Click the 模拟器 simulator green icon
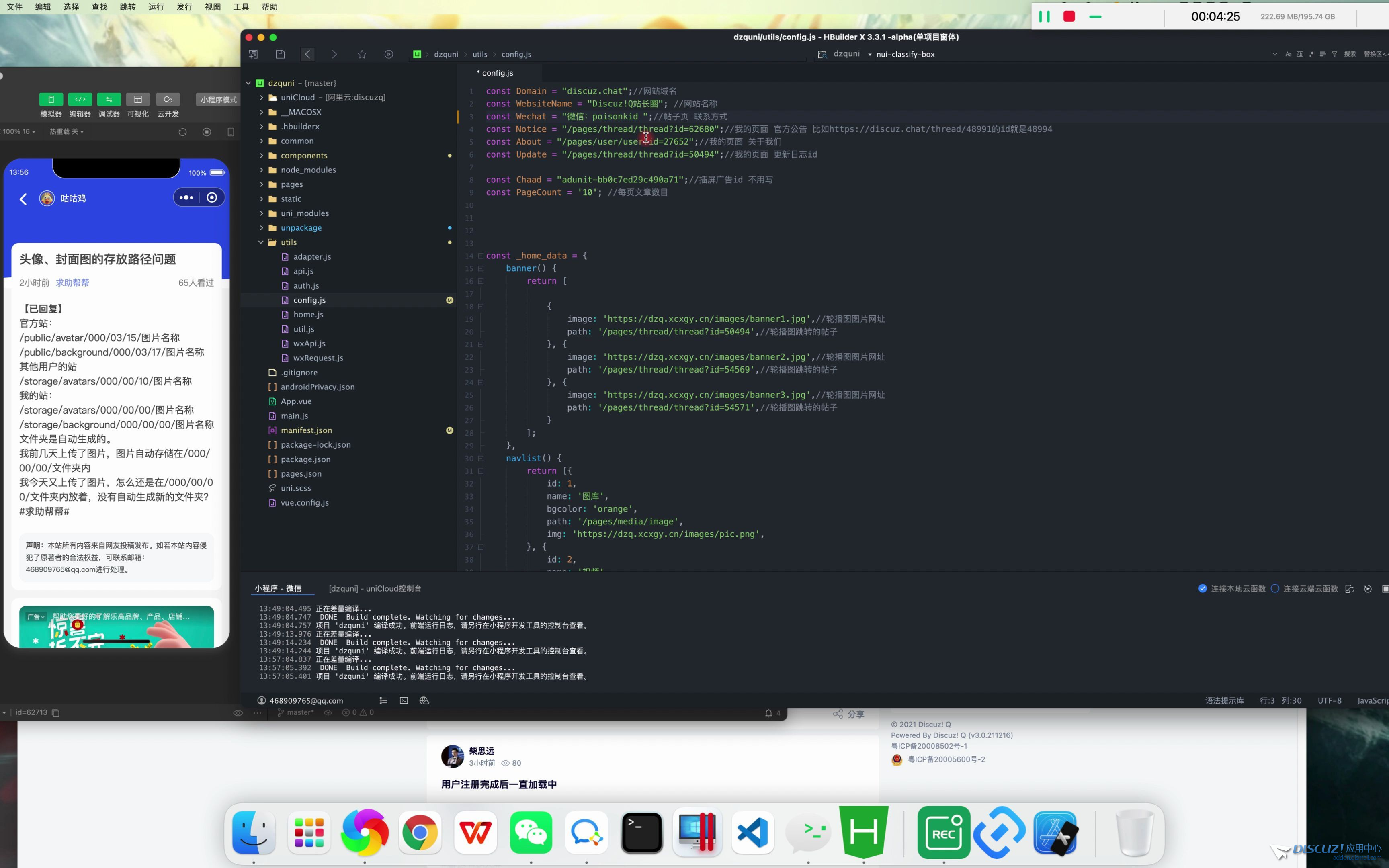The width and height of the screenshot is (1389, 868). (51, 99)
